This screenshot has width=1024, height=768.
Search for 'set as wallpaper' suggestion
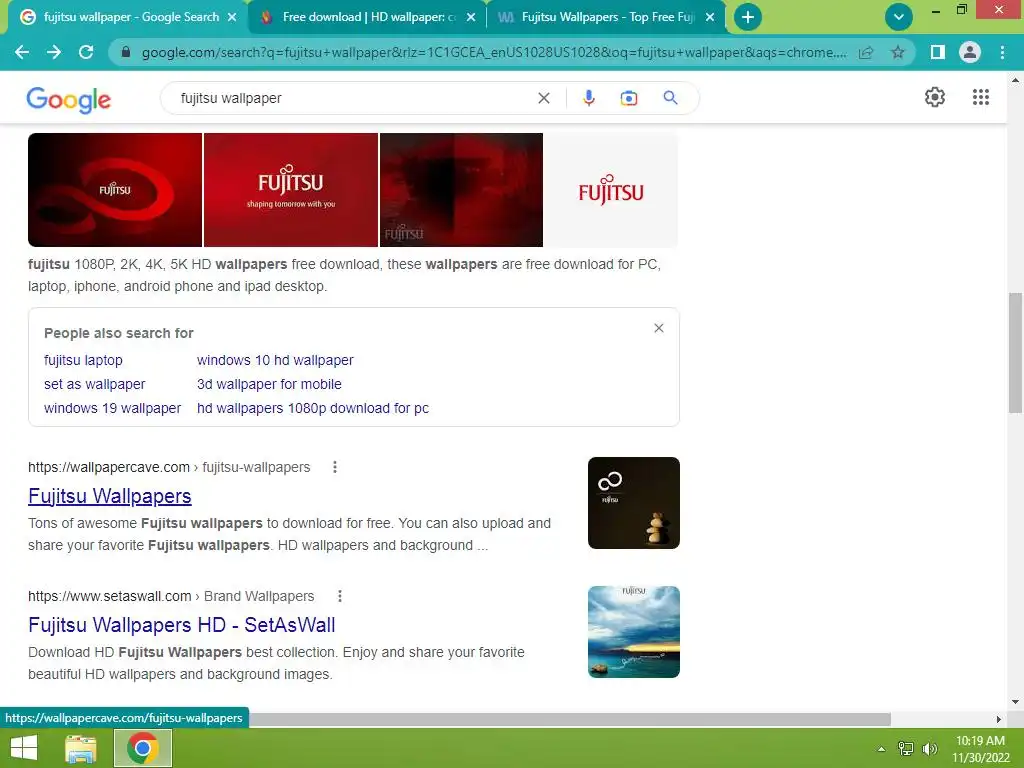(95, 384)
